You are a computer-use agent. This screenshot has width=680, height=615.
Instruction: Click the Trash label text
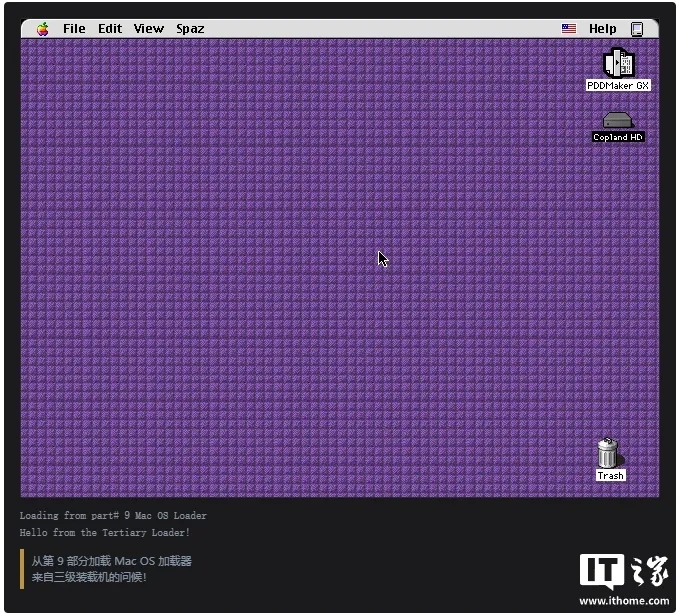coord(610,475)
